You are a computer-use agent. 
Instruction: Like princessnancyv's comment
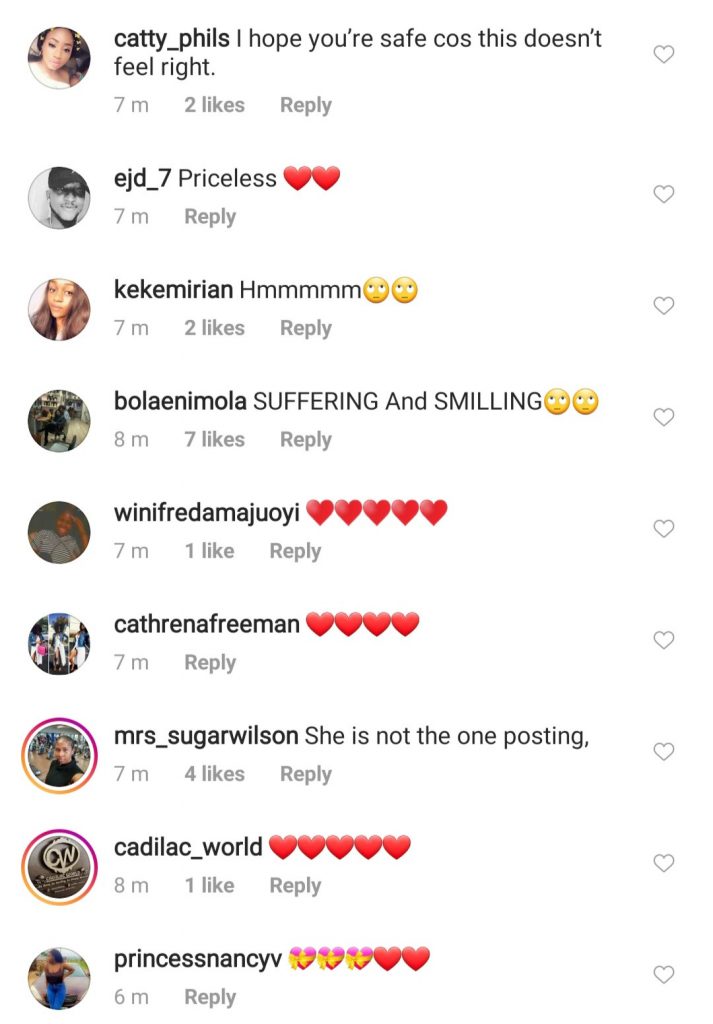[x=664, y=974]
